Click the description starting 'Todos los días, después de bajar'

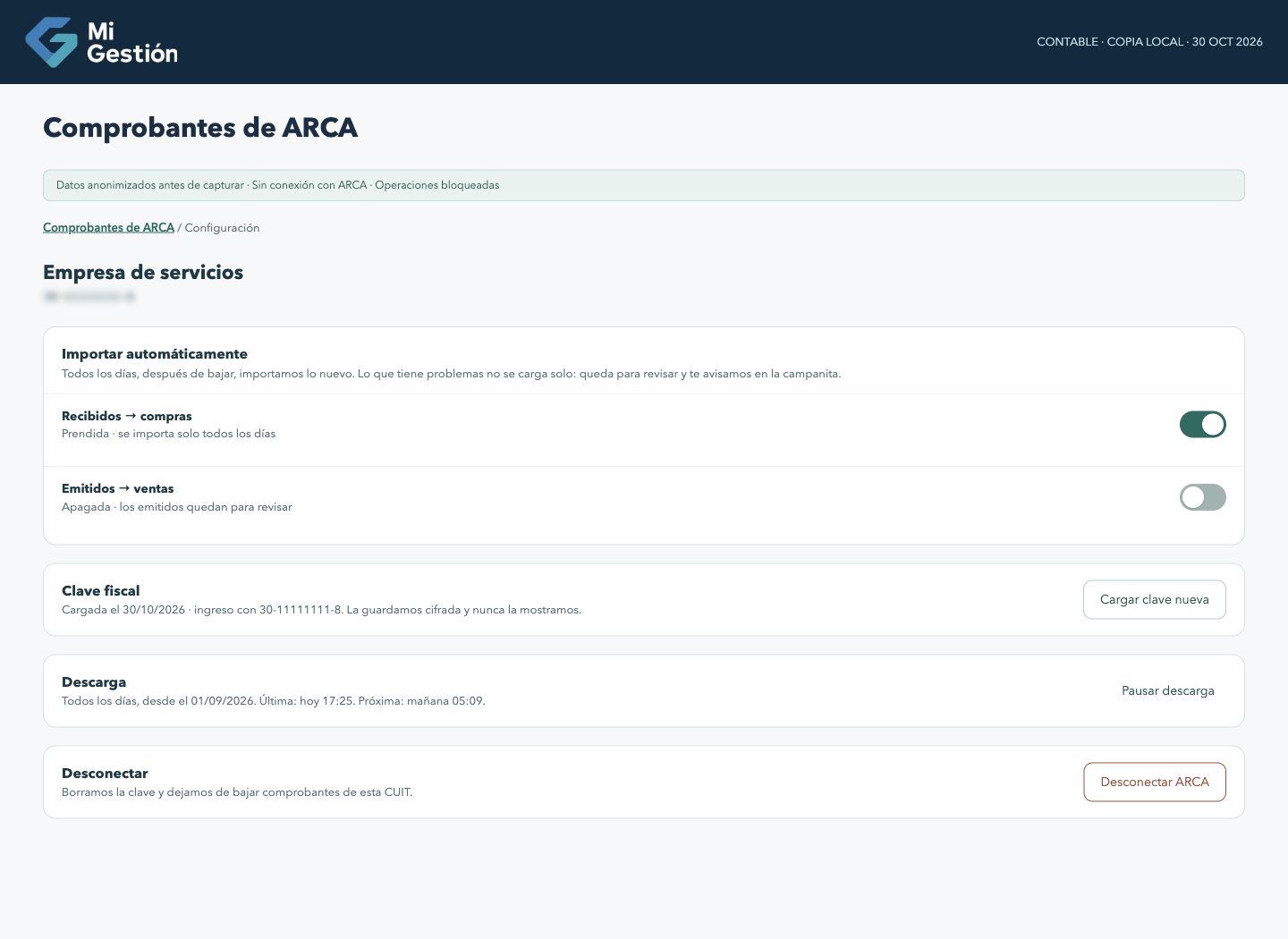point(451,374)
